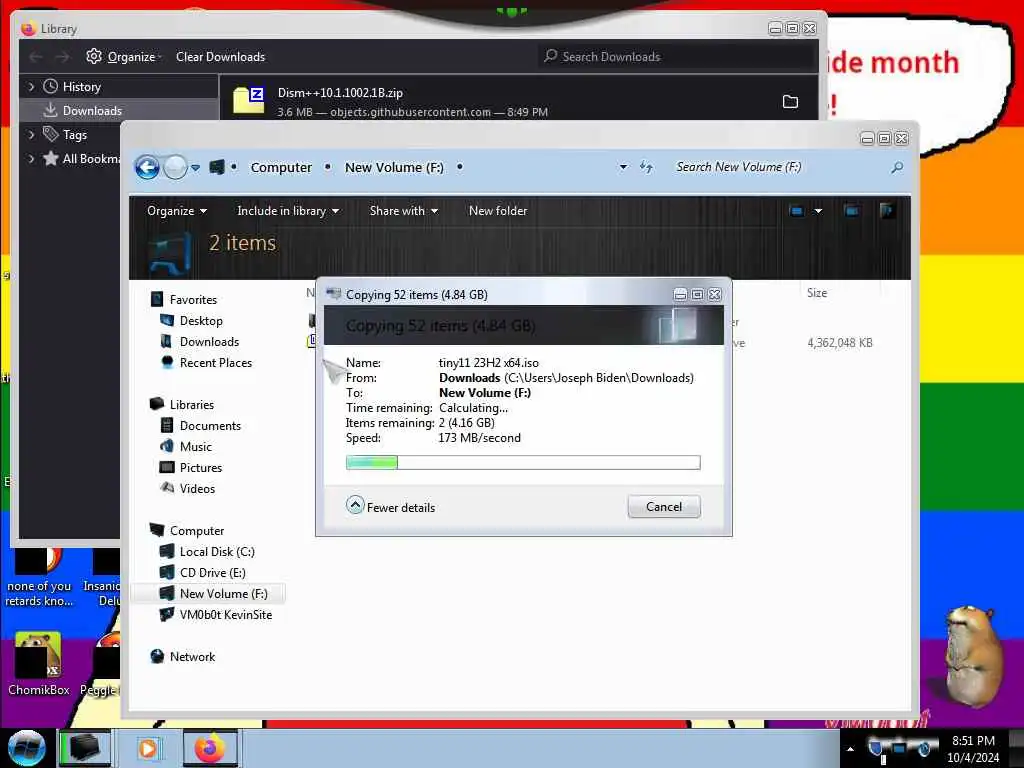The height and width of the screenshot is (768, 1024).
Task: Select History in Library sidebar
Action: click(x=82, y=87)
